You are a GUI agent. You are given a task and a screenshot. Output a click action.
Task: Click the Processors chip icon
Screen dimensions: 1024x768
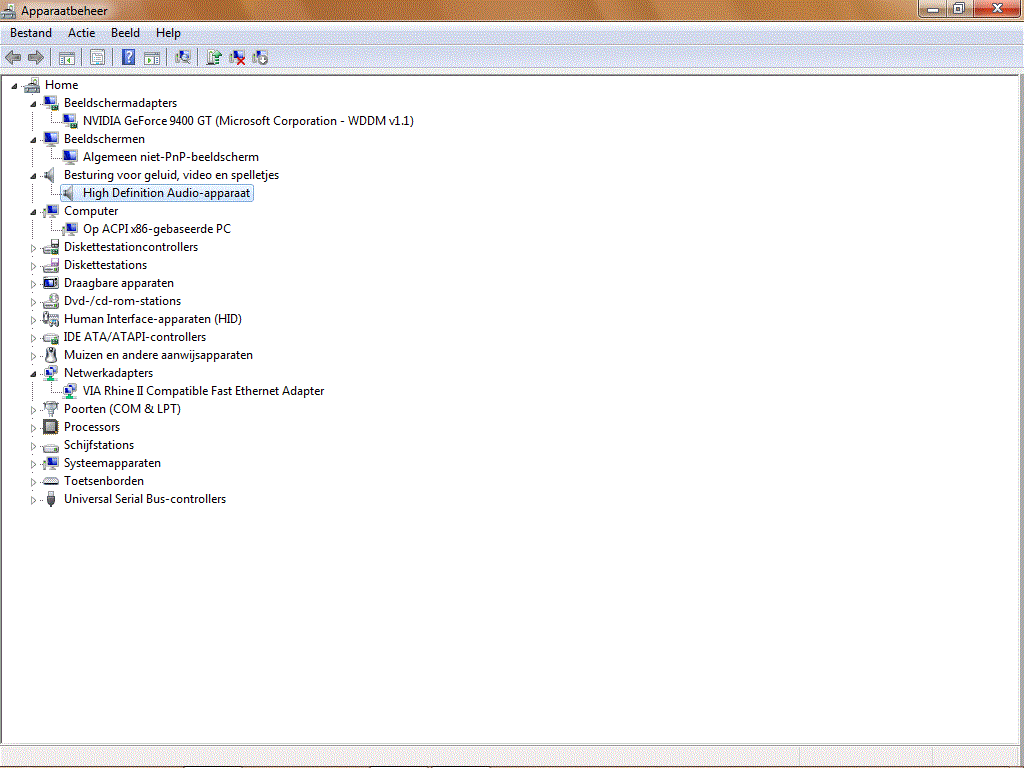(x=51, y=426)
